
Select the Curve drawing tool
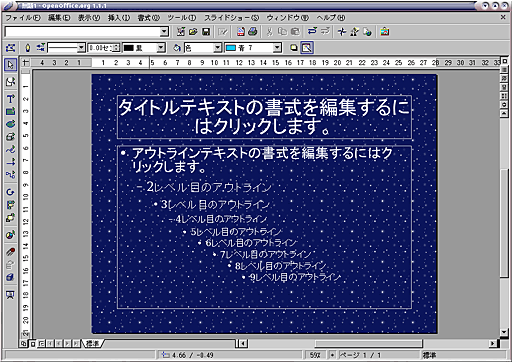click(11, 149)
